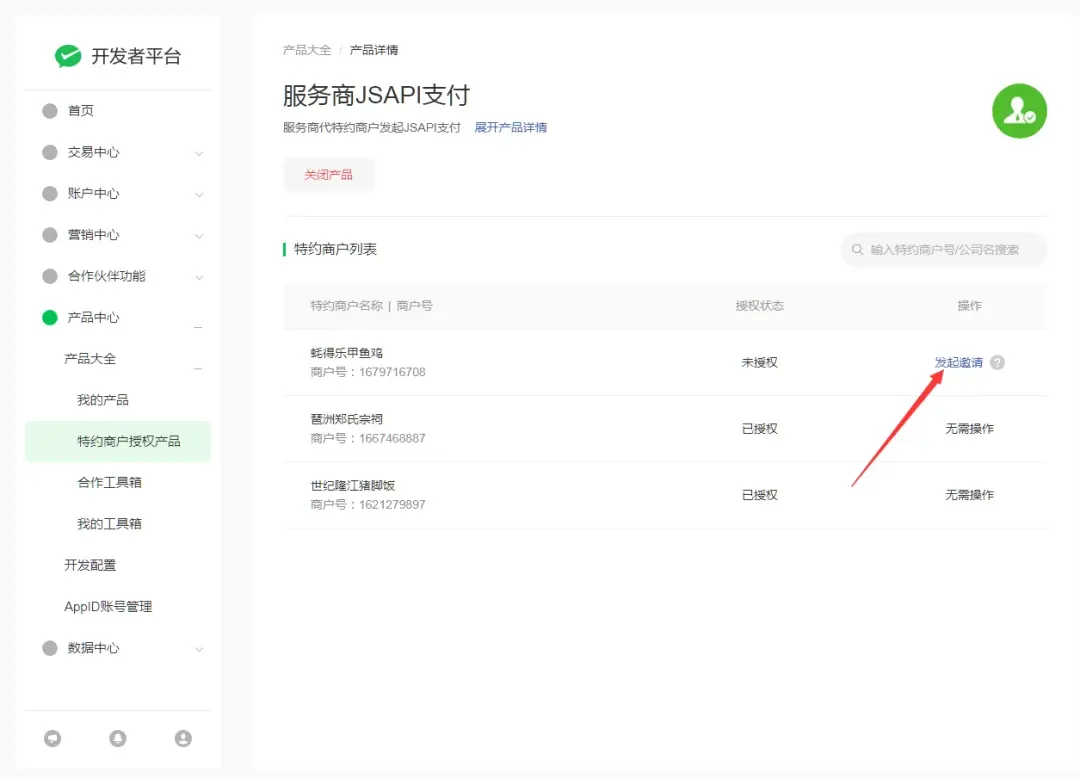Expand the 账户中心 chevron
Screen dimensions: 1080x779
198,195
